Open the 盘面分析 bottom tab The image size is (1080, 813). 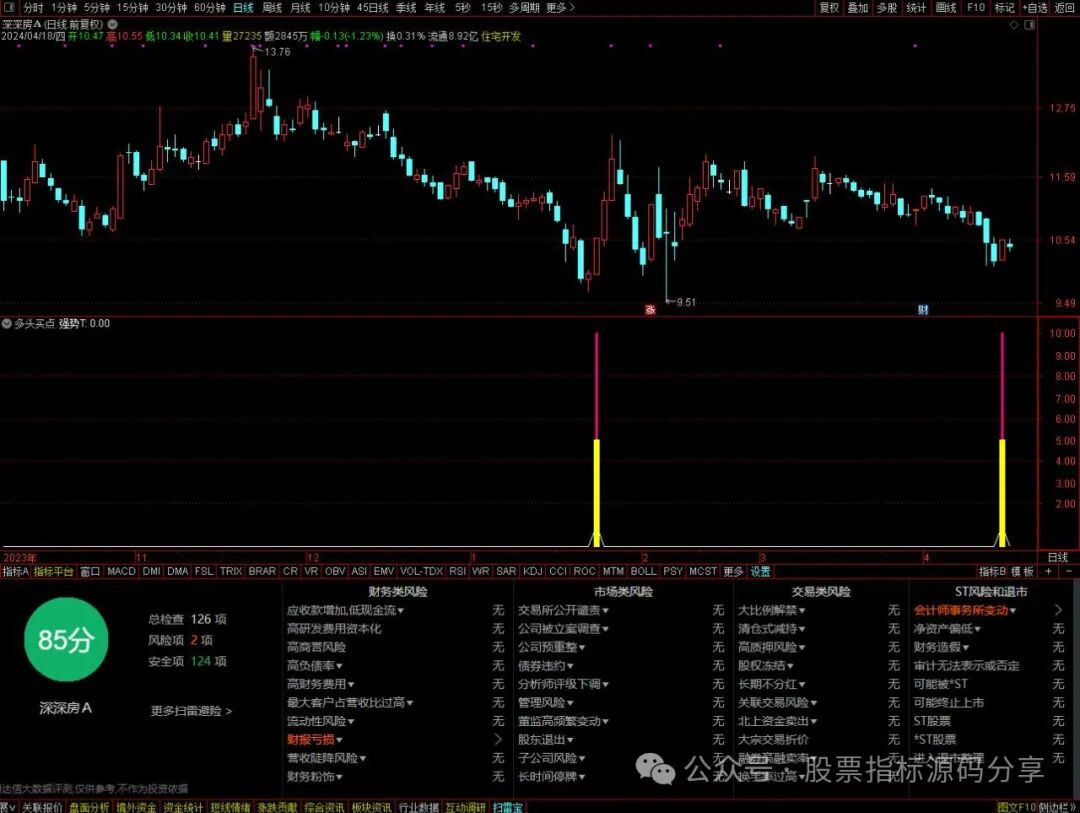coord(89,807)
